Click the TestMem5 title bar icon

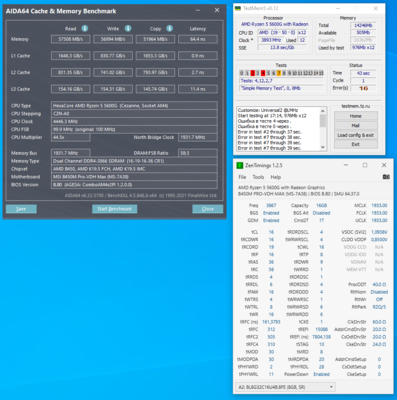point(238,8)
